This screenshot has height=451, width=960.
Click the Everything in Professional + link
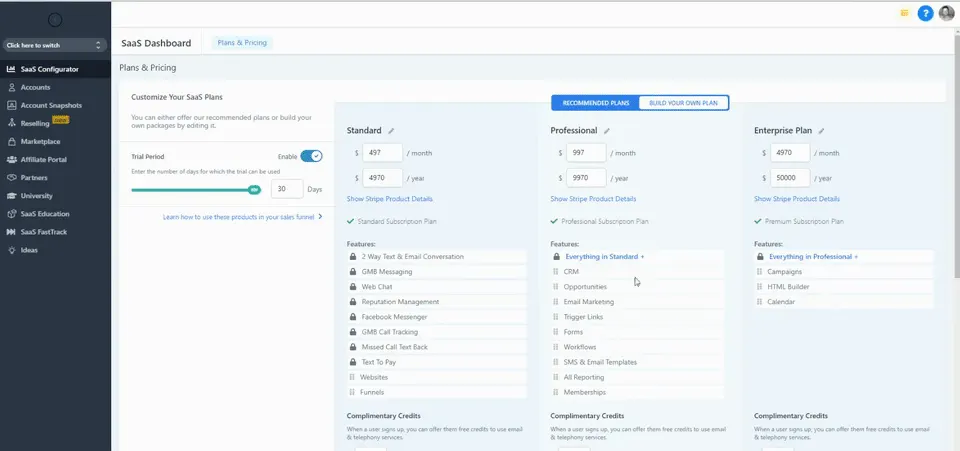(x=814, y=257)
